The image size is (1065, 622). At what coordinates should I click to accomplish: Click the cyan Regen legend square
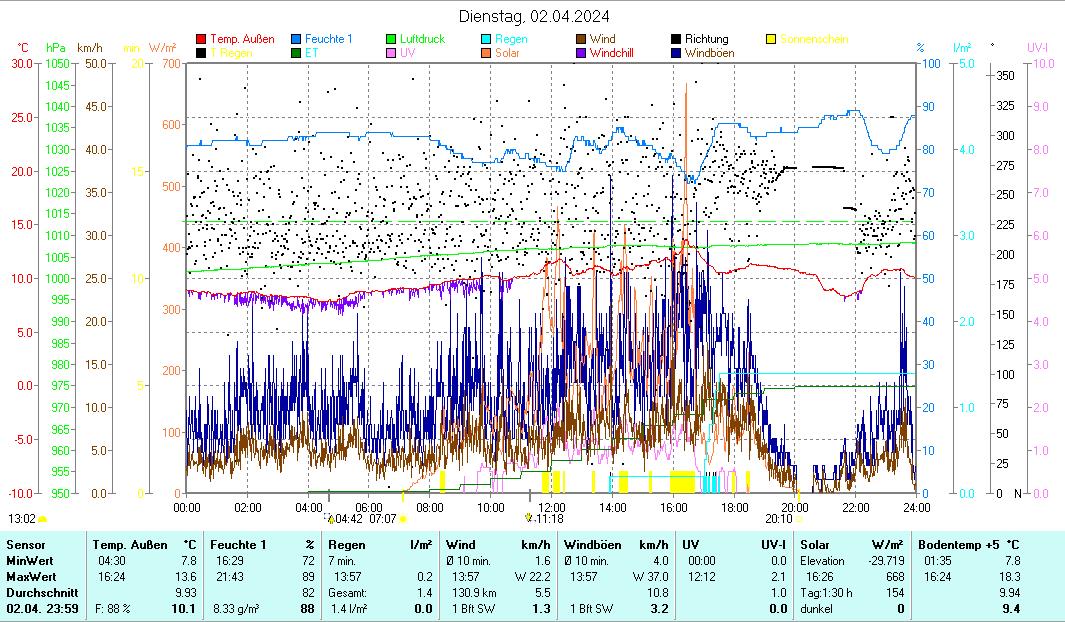(x=487, y=39)
